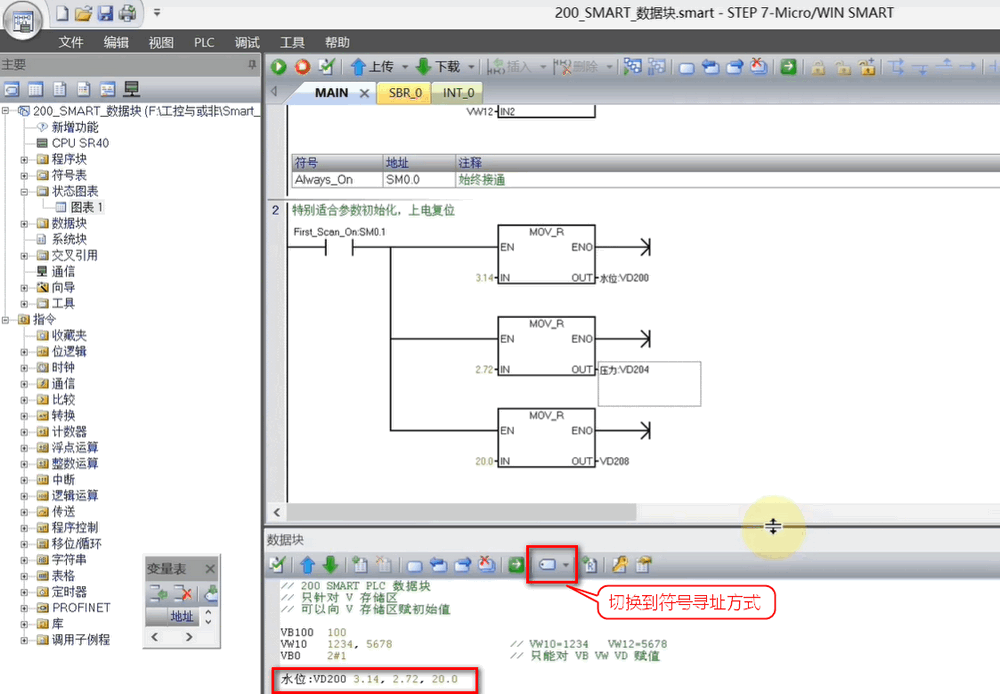
Task: Click the Print icon in quick access
Action: 128,13
